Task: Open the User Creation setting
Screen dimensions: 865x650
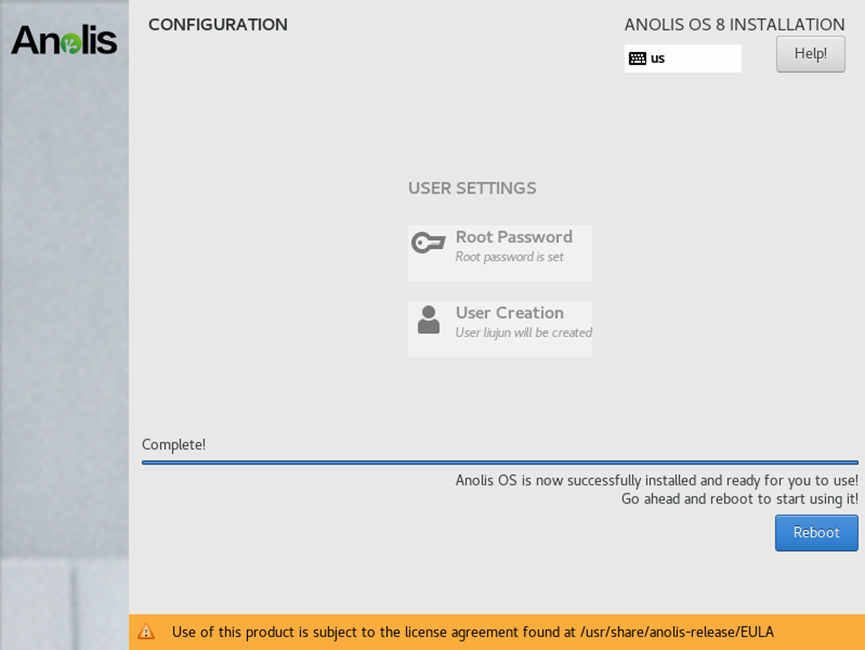Action: tap(500, 329)
